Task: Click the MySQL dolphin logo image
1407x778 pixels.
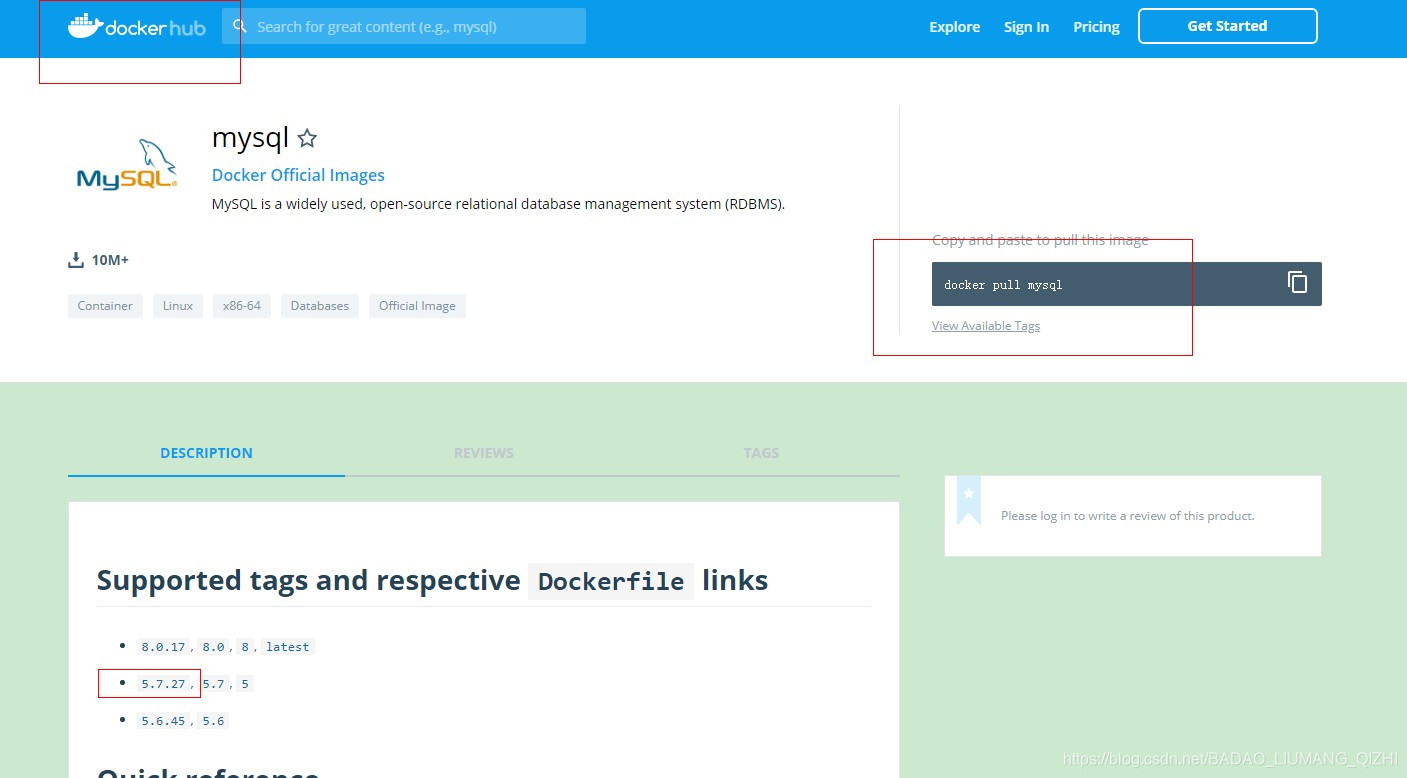Action: pyautogui.click(x=127, y=164)
